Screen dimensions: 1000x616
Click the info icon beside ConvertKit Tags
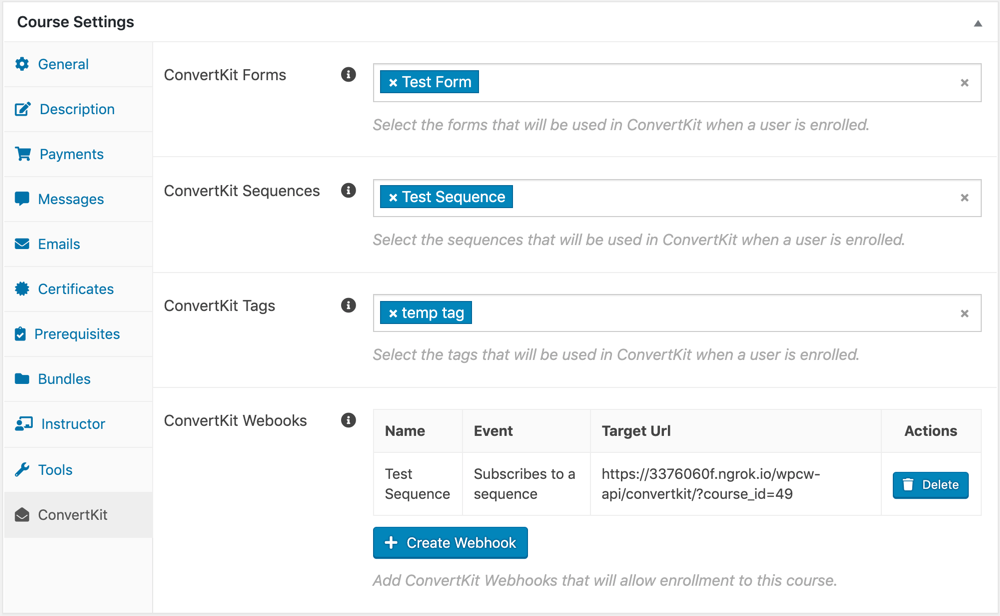pos(348,305)
